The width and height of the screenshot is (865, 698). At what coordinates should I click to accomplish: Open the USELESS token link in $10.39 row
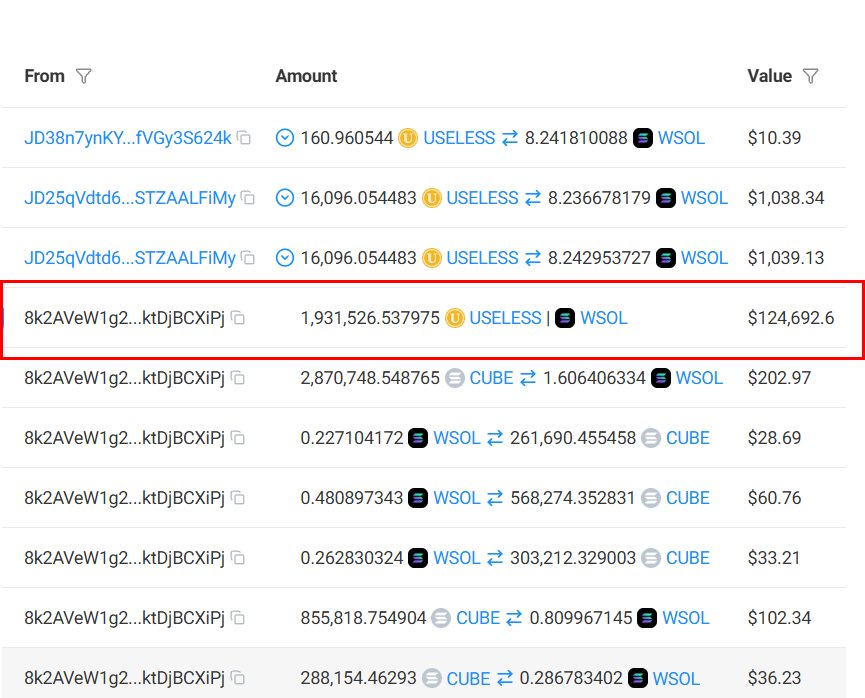(x=460, y=138)
